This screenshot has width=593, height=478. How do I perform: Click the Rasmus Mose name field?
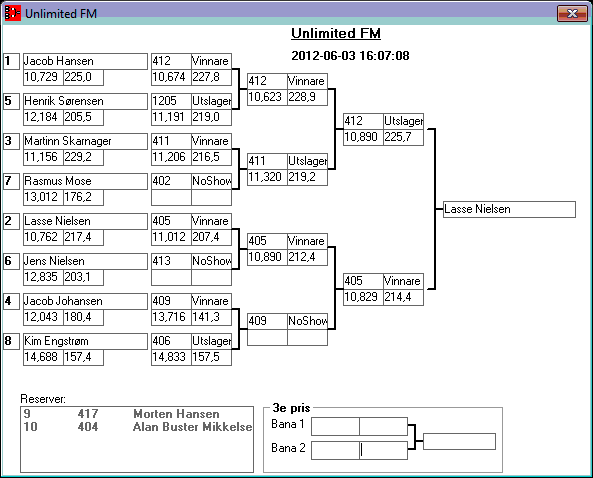pos(85,182)
